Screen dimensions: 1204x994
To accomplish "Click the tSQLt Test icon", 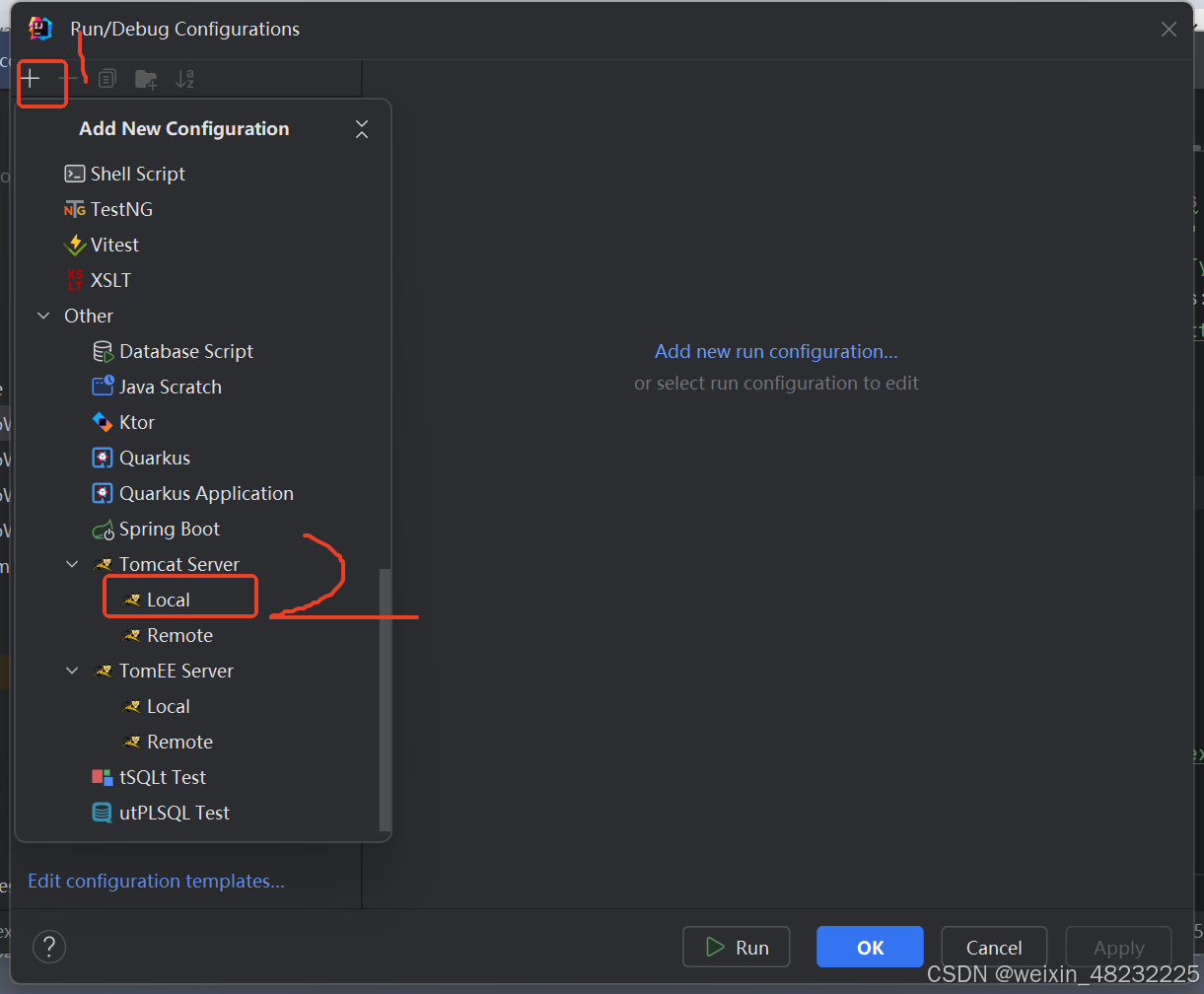I will coord(103,777).
